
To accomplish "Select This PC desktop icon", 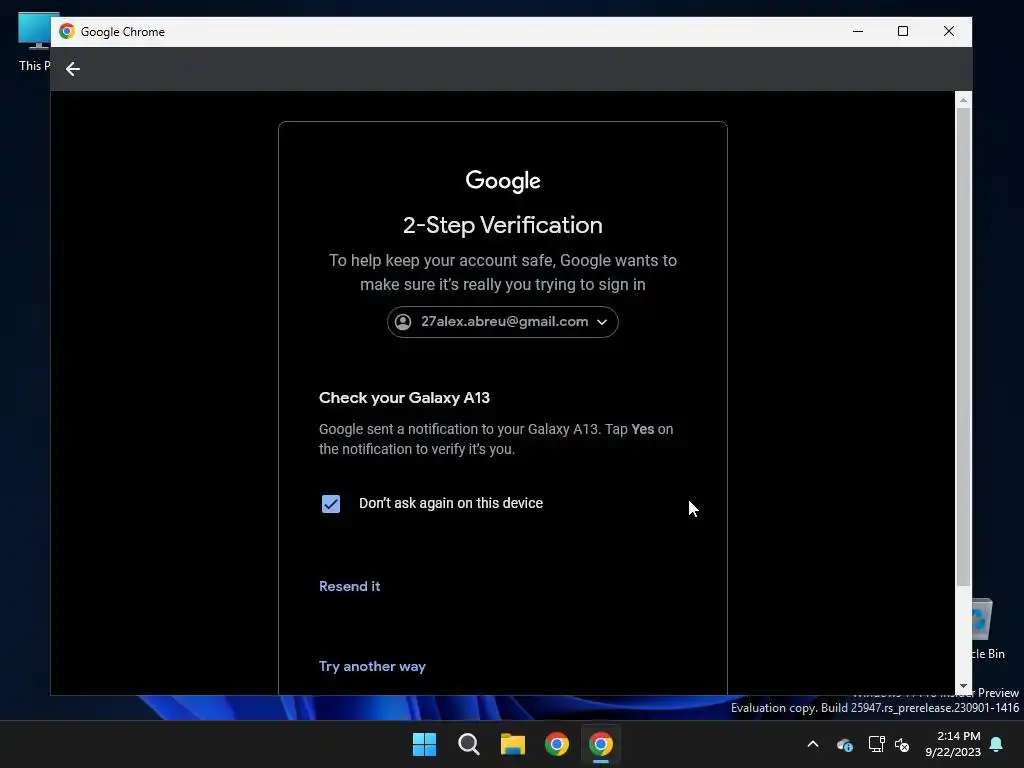I will coord(34,41).
